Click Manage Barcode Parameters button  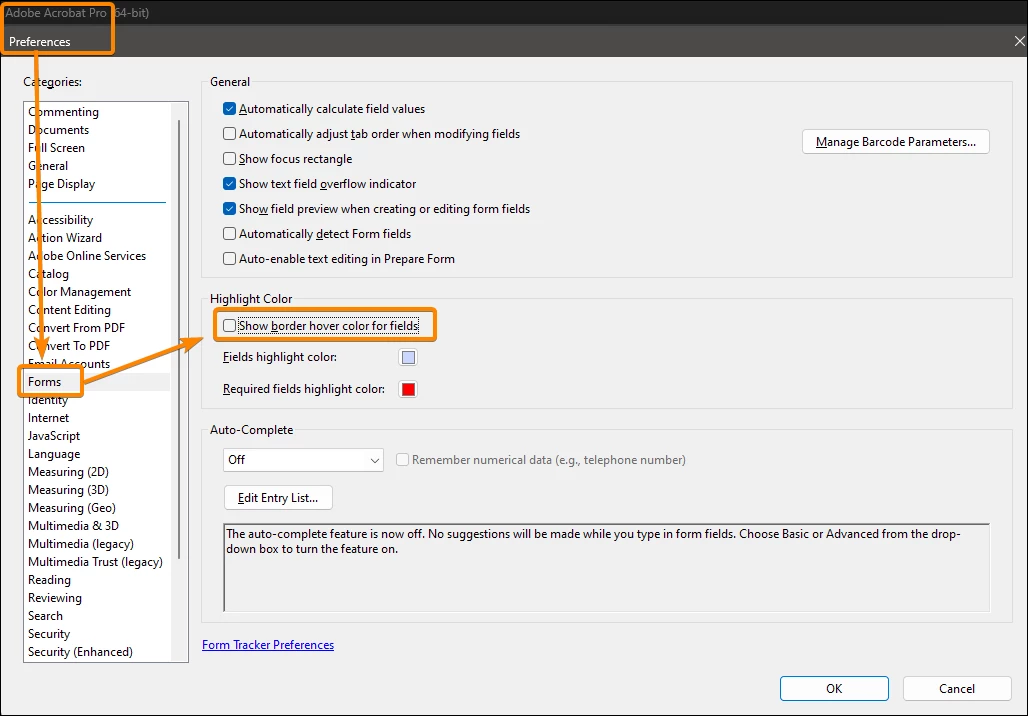896,142
